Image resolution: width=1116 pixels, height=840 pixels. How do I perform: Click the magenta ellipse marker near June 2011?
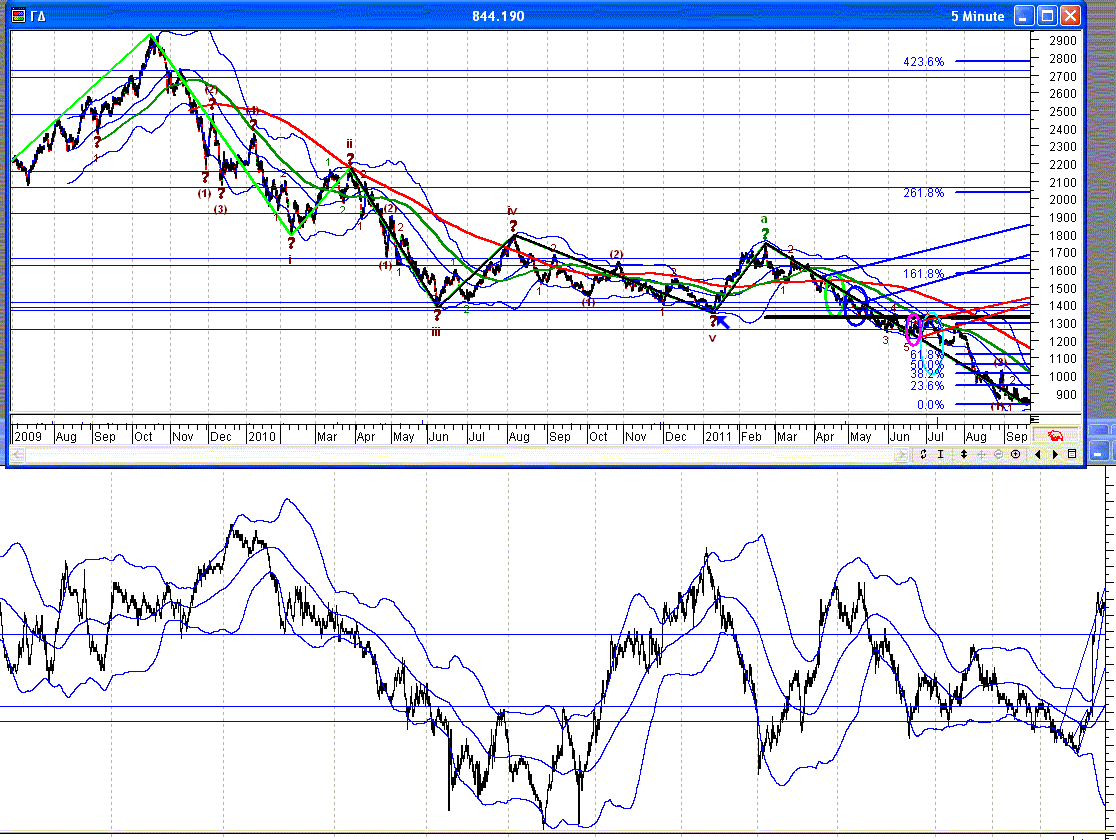click(x=914, y=331)
